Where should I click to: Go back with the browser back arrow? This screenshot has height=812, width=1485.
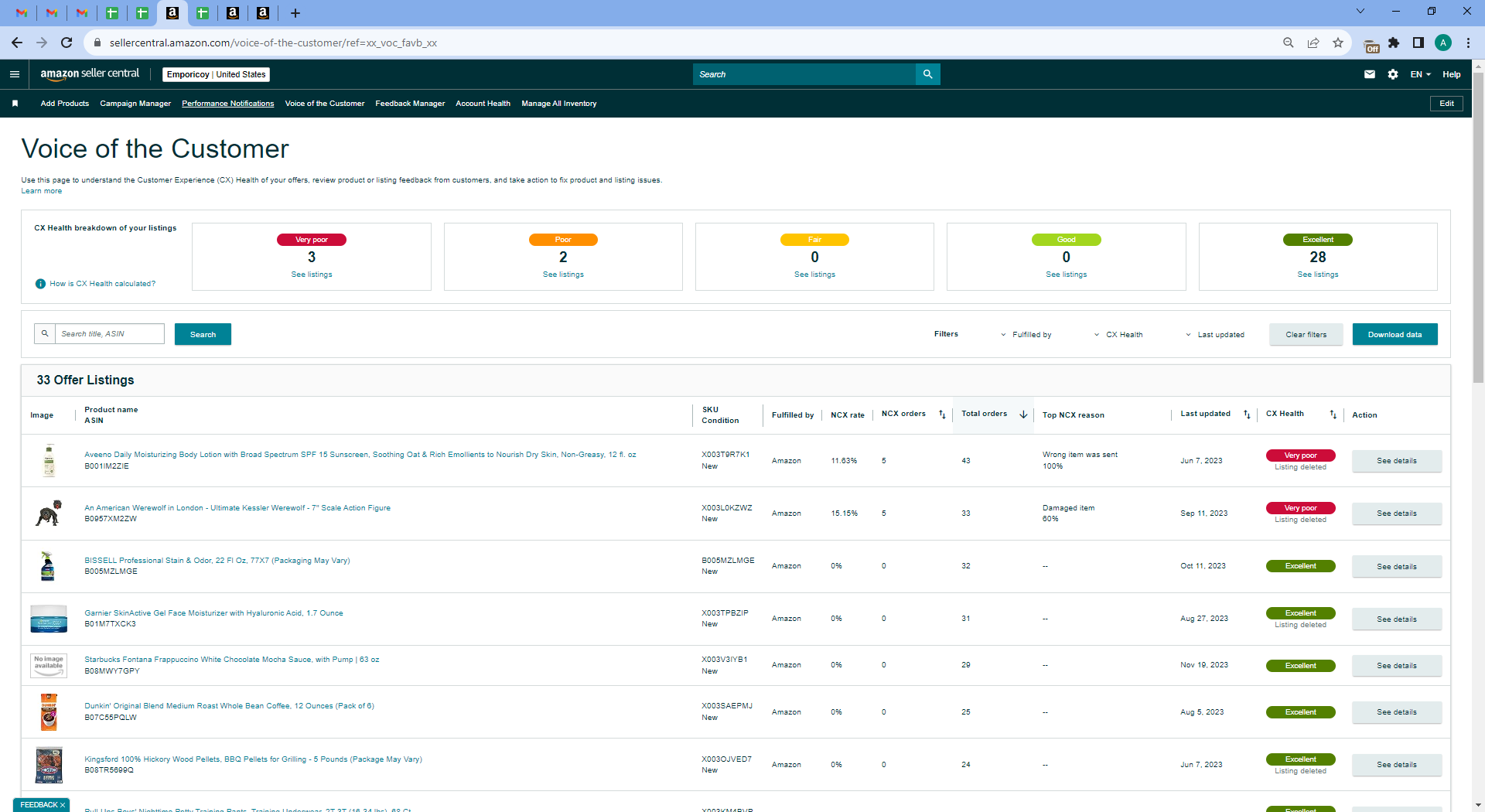[17, 43]
